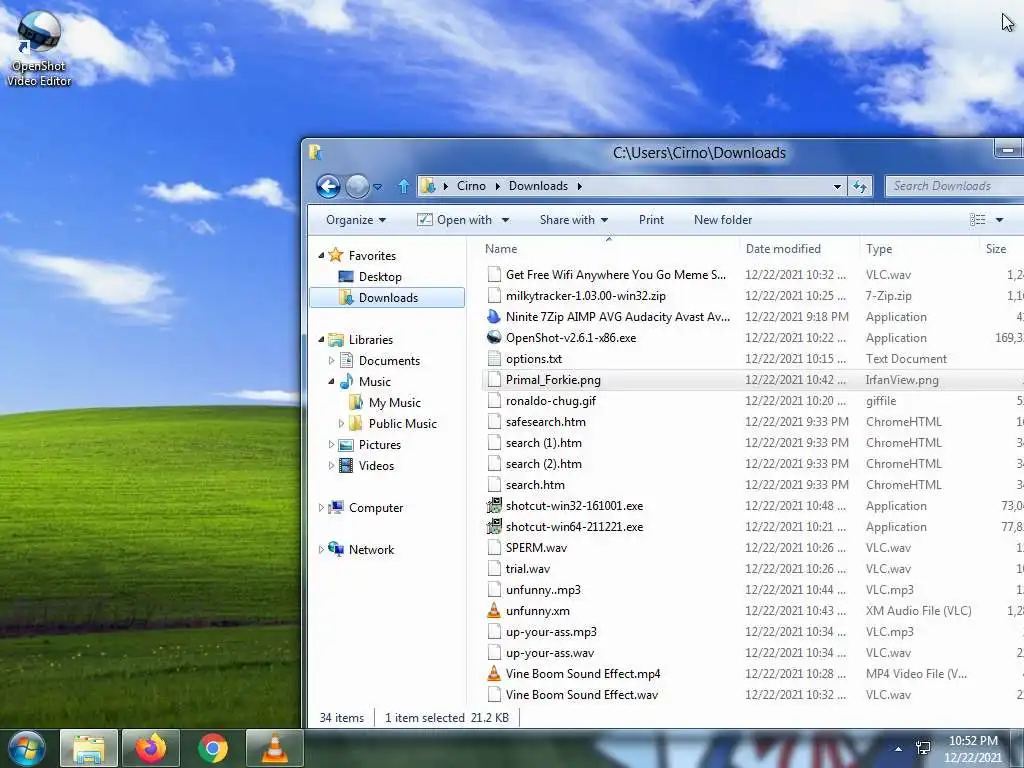This screenshot has width=1024, height=768.
Task: Click the Back navigation arrow in Explorer
Action: 328,187
